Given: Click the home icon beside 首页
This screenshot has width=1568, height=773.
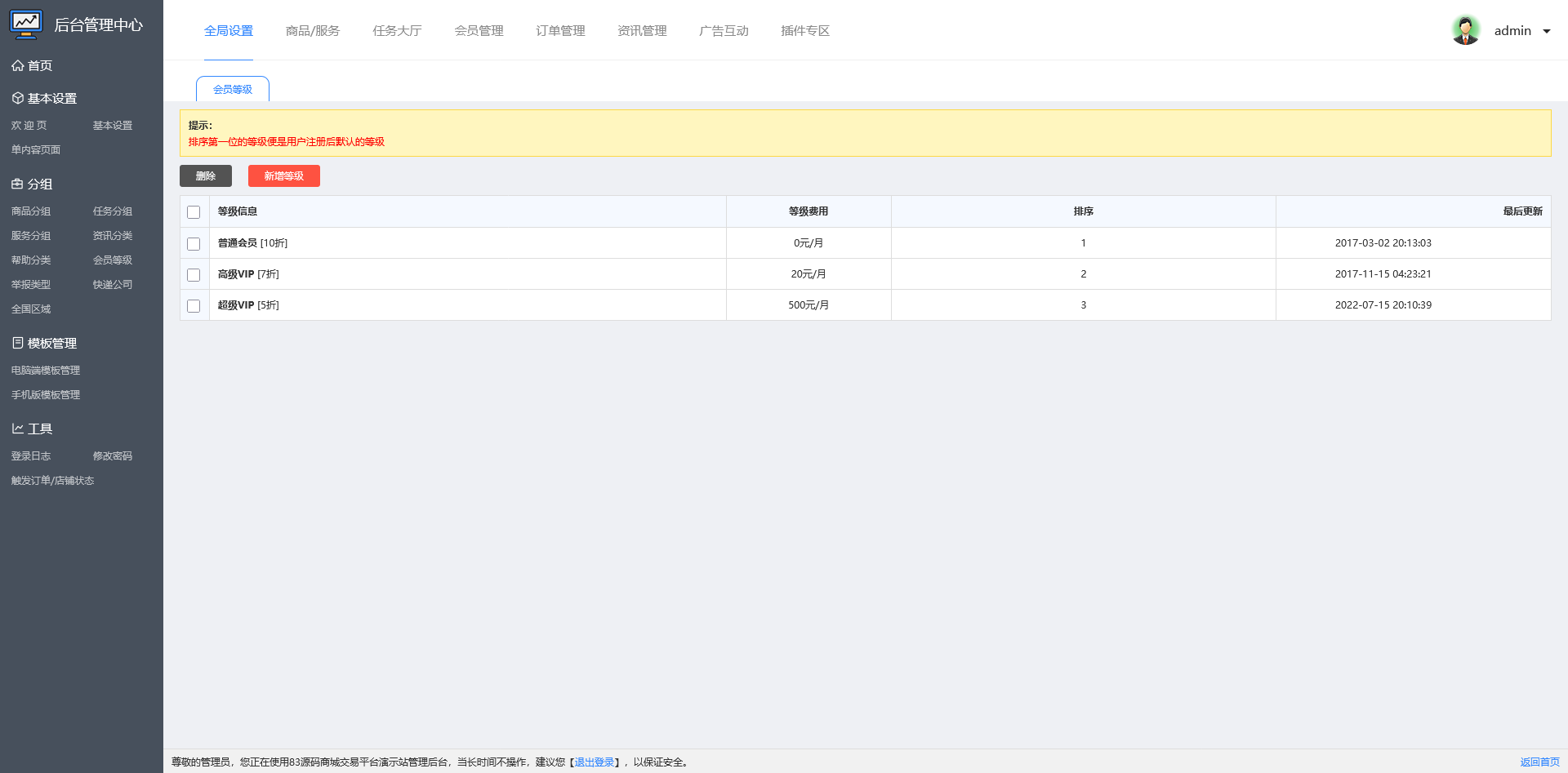Looking at the screenshot, I should pos(17,65).
